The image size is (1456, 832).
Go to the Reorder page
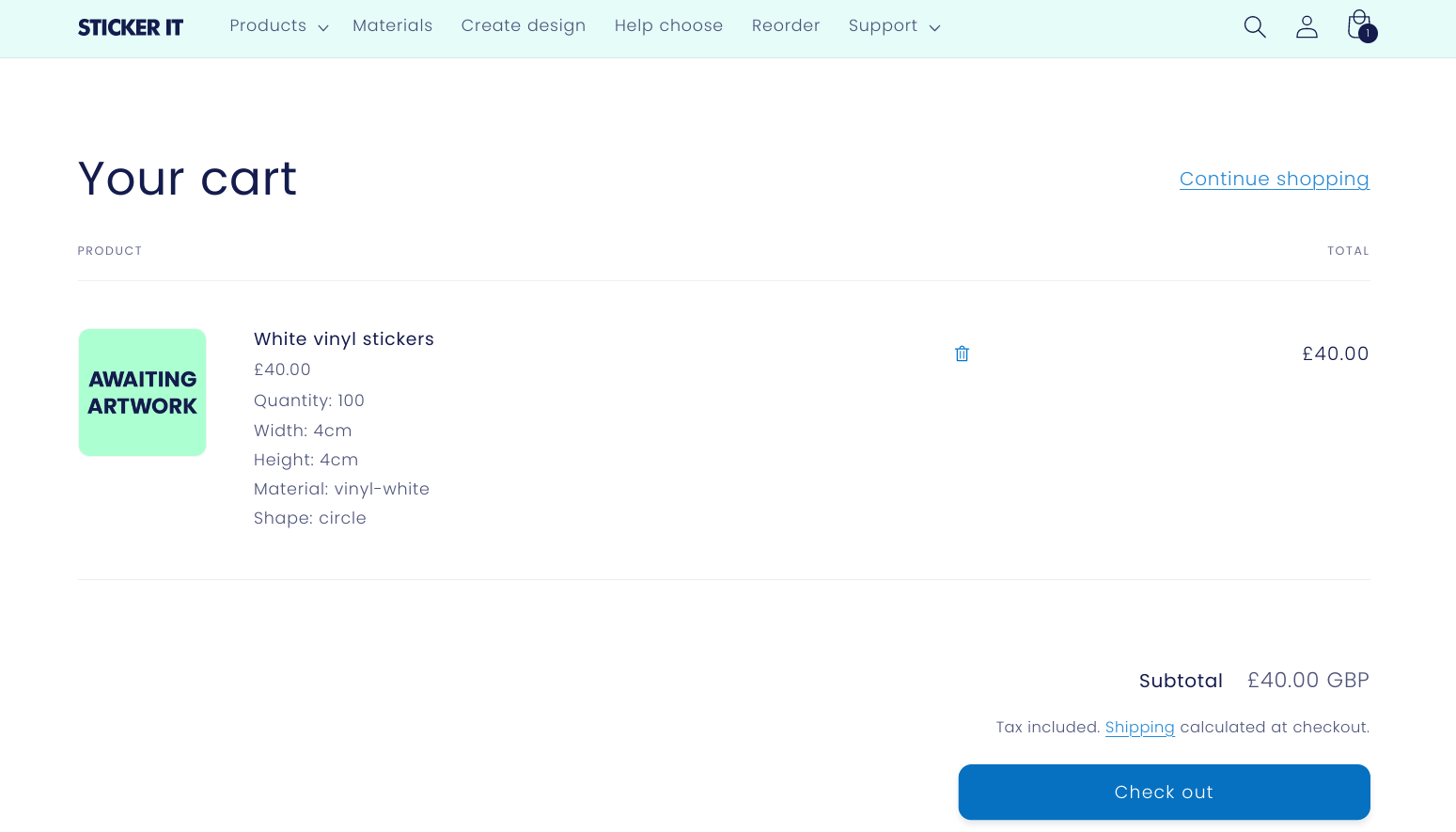(x=786, y=25)
